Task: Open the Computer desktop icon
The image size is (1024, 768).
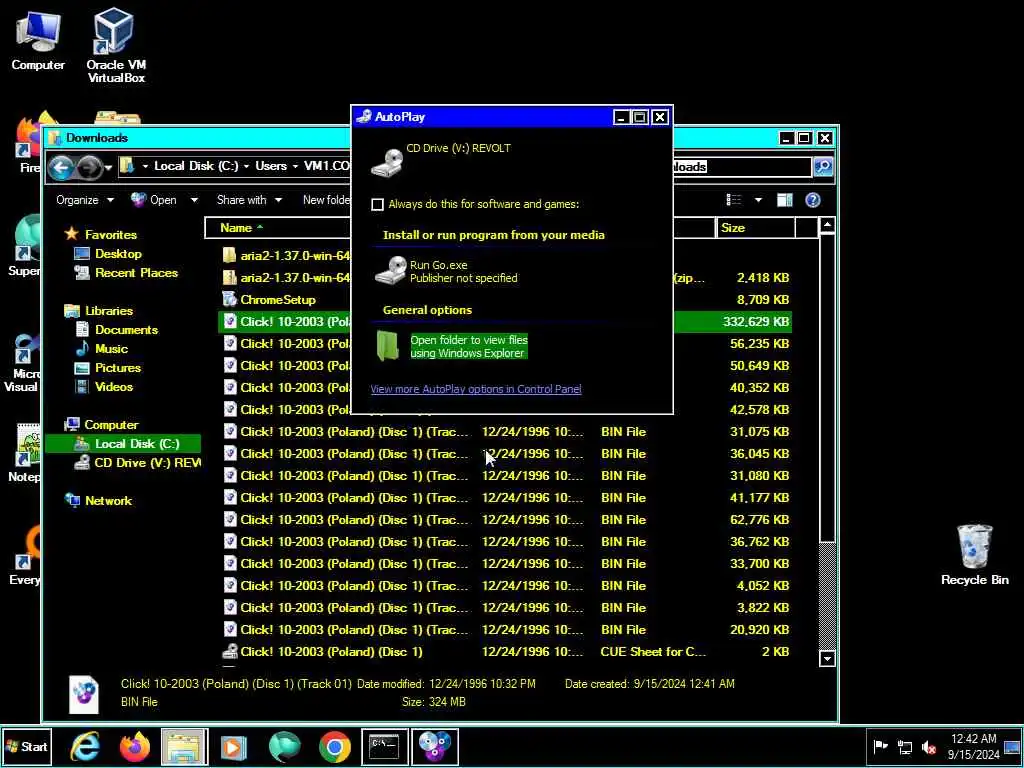Action: pyautogui.click(x=38, y=40)
